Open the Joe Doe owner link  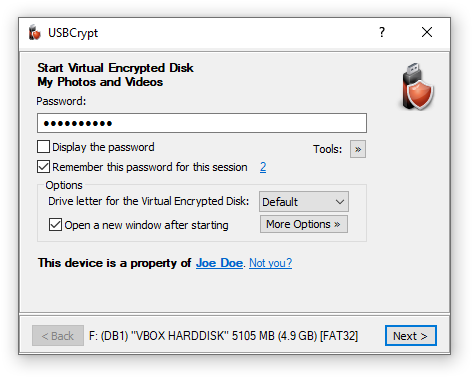coord(219,263)
